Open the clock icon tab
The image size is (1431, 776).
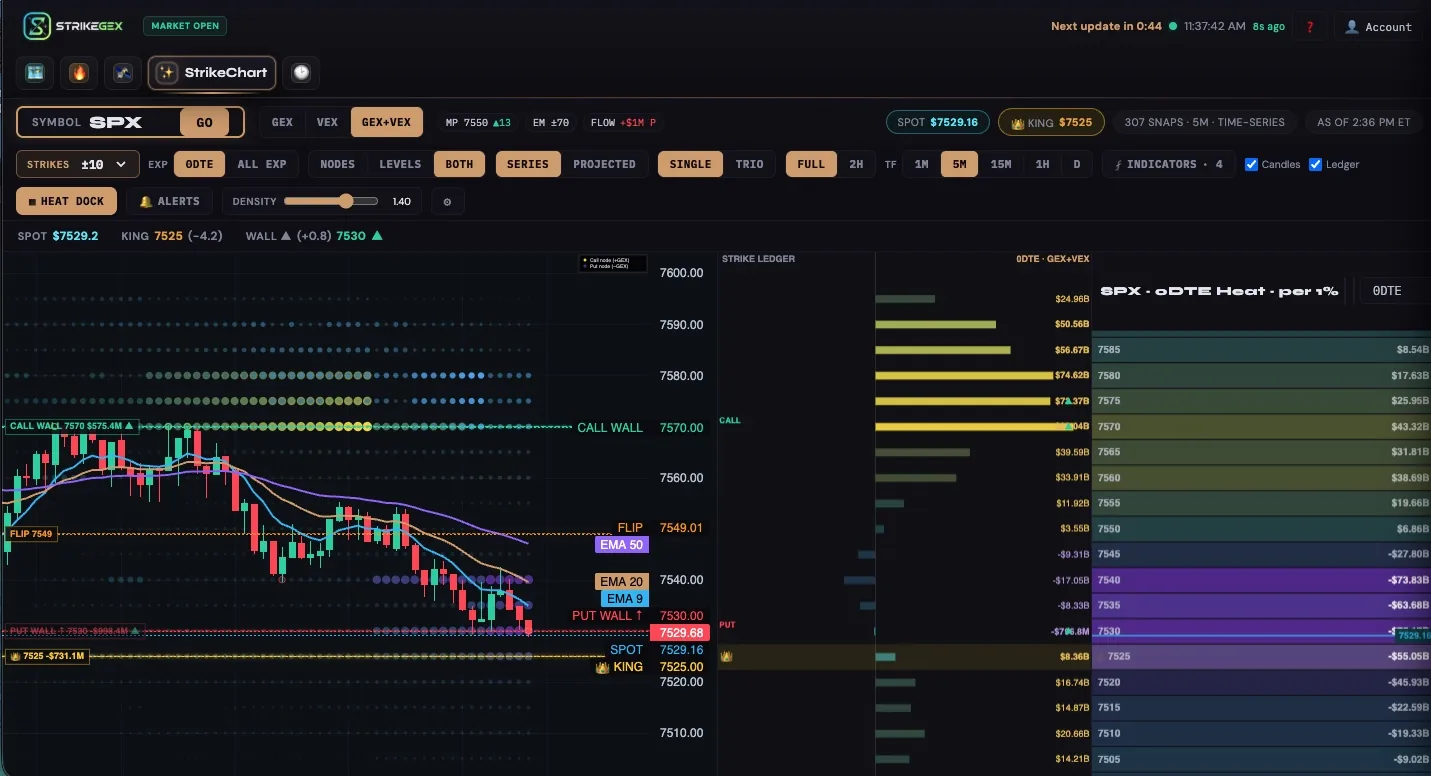click(x=301, y=73)
